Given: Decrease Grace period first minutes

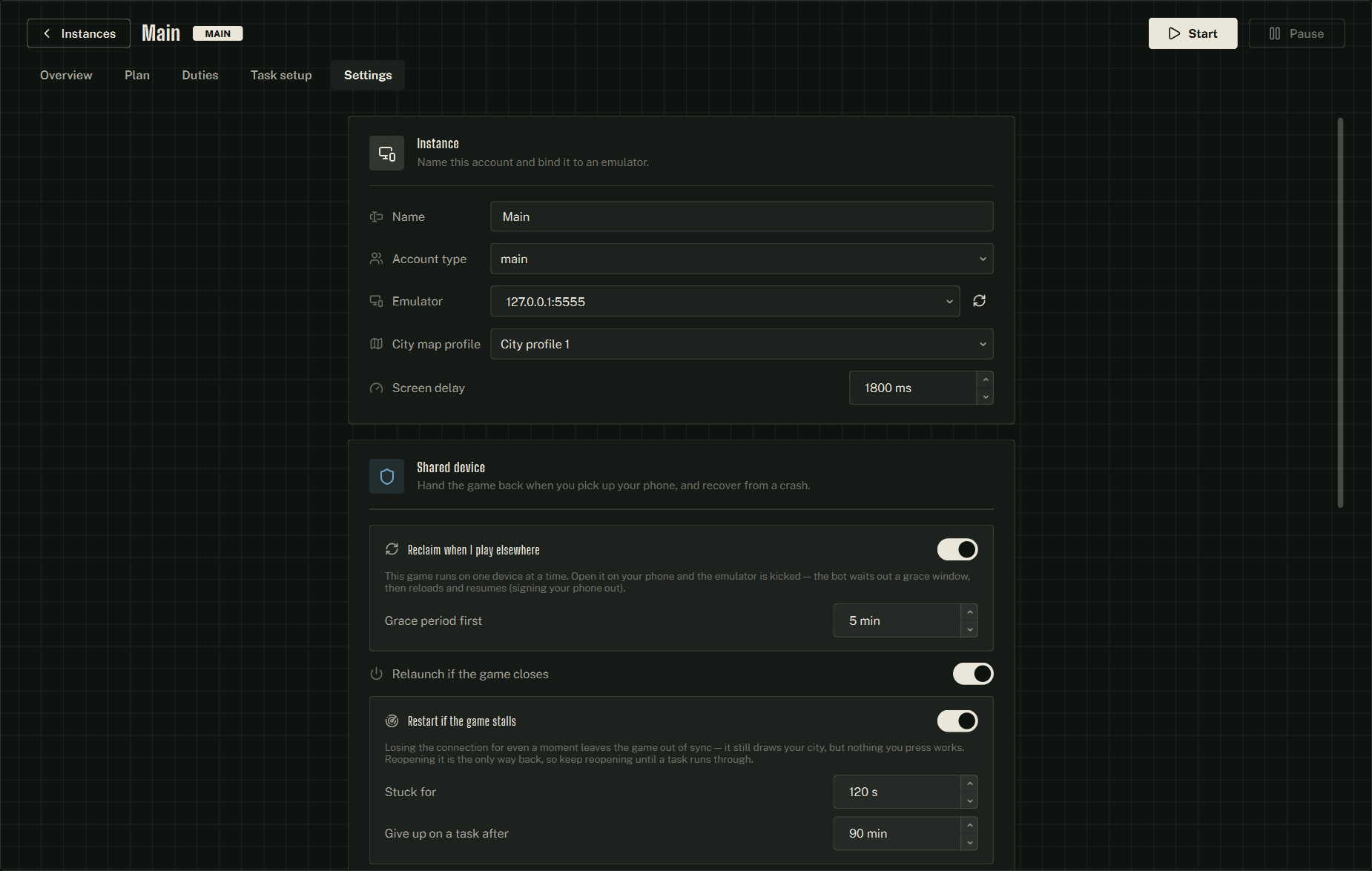Looking at the screenshot, I should [x=970, y=629].
